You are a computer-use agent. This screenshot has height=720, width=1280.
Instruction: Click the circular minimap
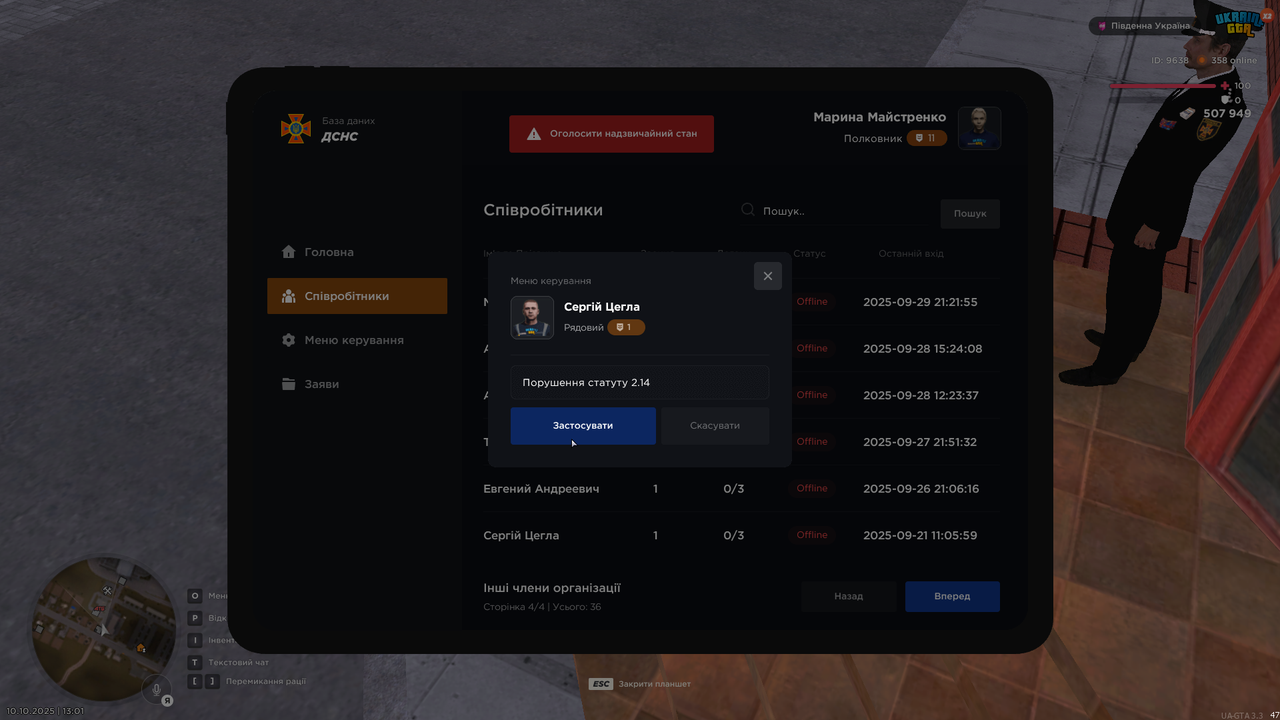103,629
